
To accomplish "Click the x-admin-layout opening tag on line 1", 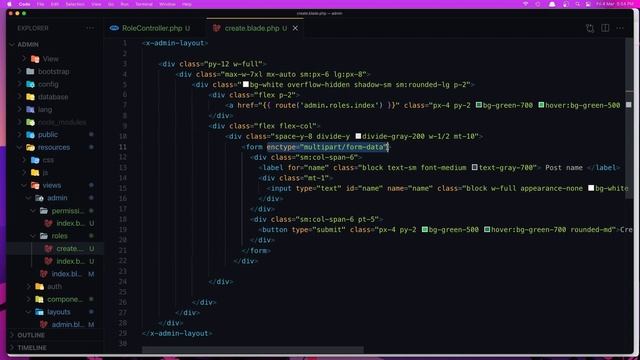I will coord(175,43).
